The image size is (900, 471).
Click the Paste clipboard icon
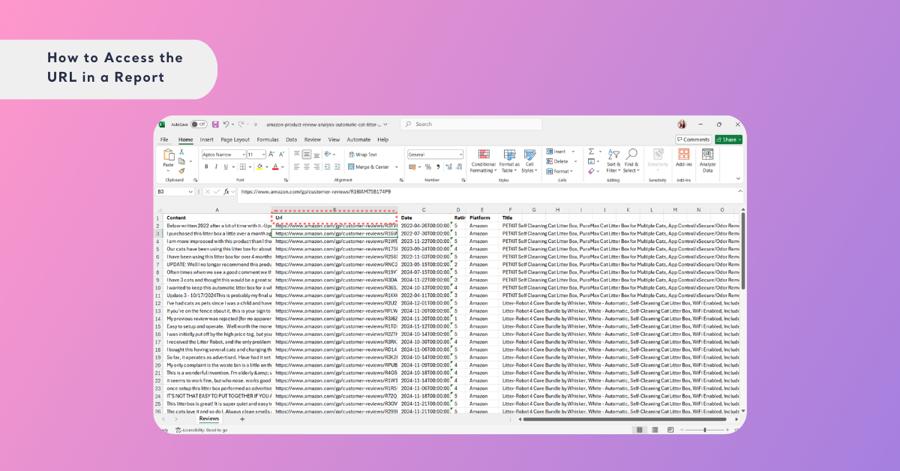click(x=169, y=155)
